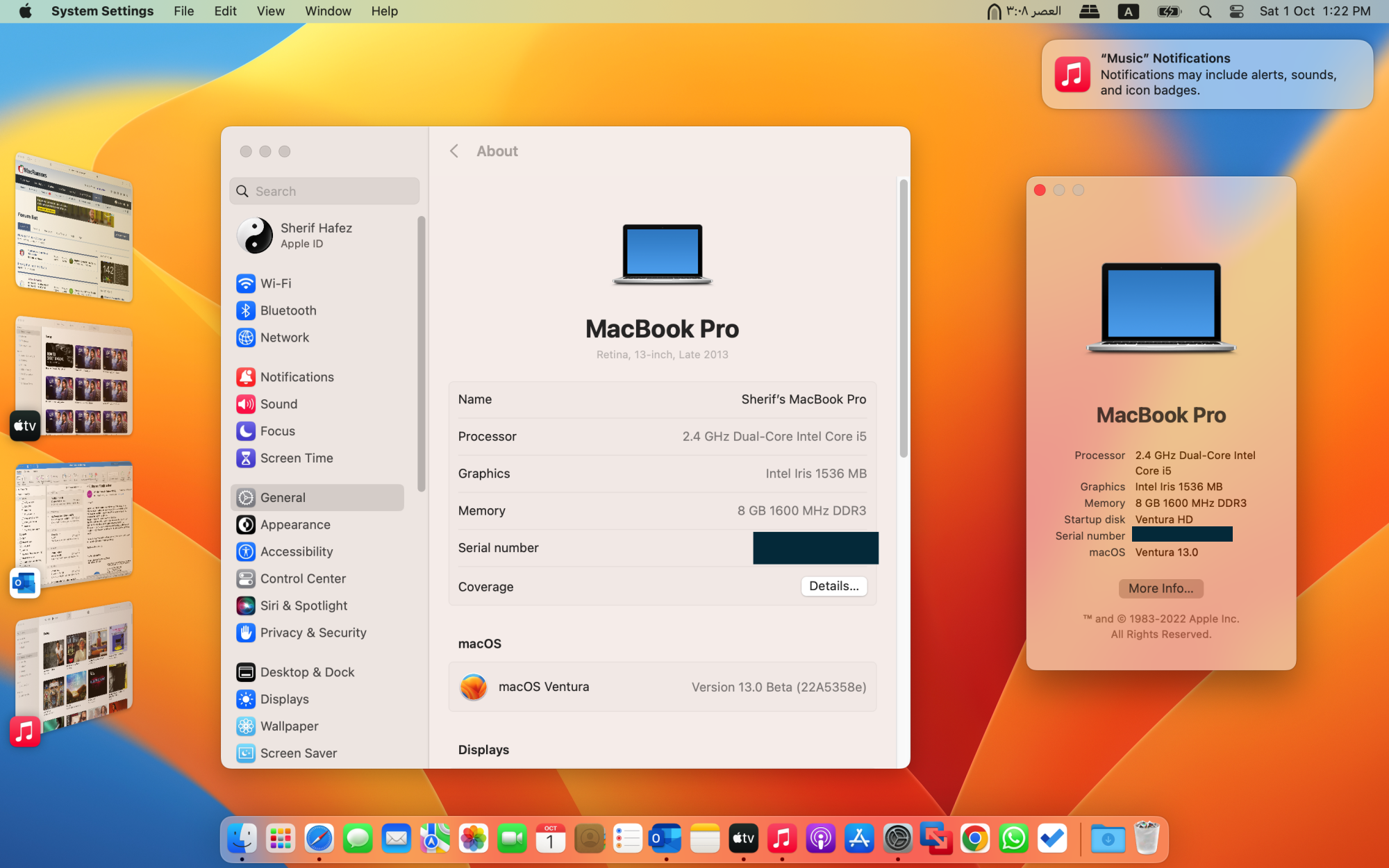The width and height of the screenshot is (1389, 868).
Task: Click the Coverage Details button
Action: click(833, 586)
